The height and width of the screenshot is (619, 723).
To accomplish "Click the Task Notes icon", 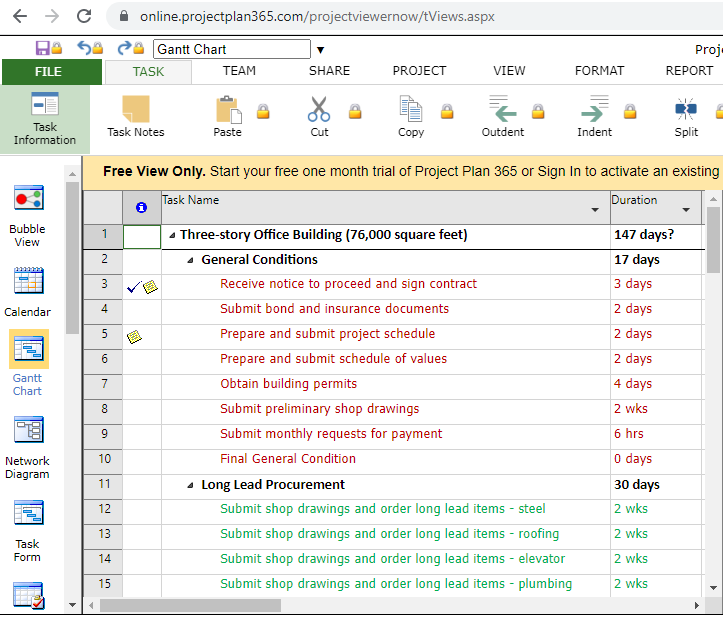I will click(x=135, y=117).
